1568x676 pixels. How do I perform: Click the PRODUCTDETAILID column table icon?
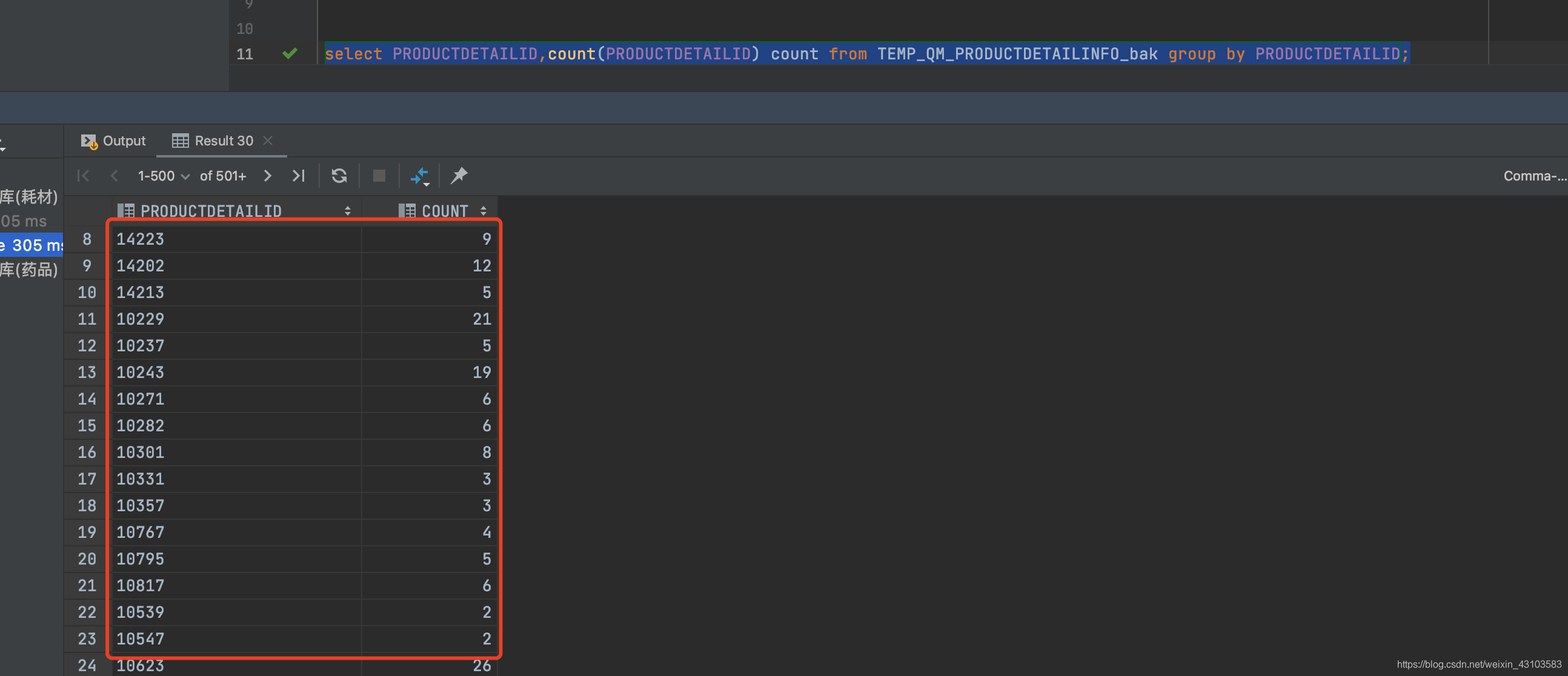[x=126, y=211]
